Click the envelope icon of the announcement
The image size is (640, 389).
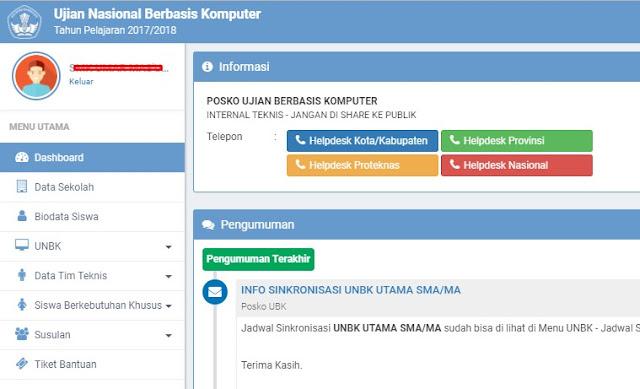tap(215, 292)
